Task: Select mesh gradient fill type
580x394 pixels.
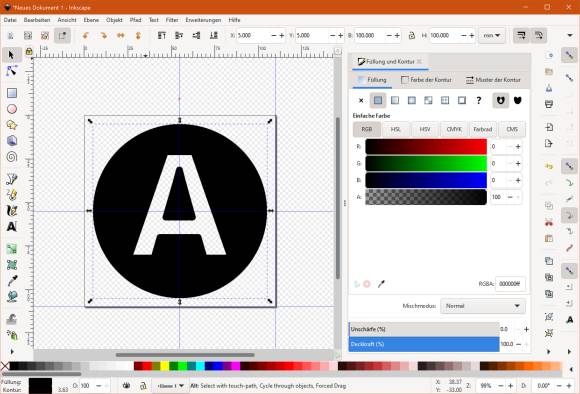Action: point(428,100)
